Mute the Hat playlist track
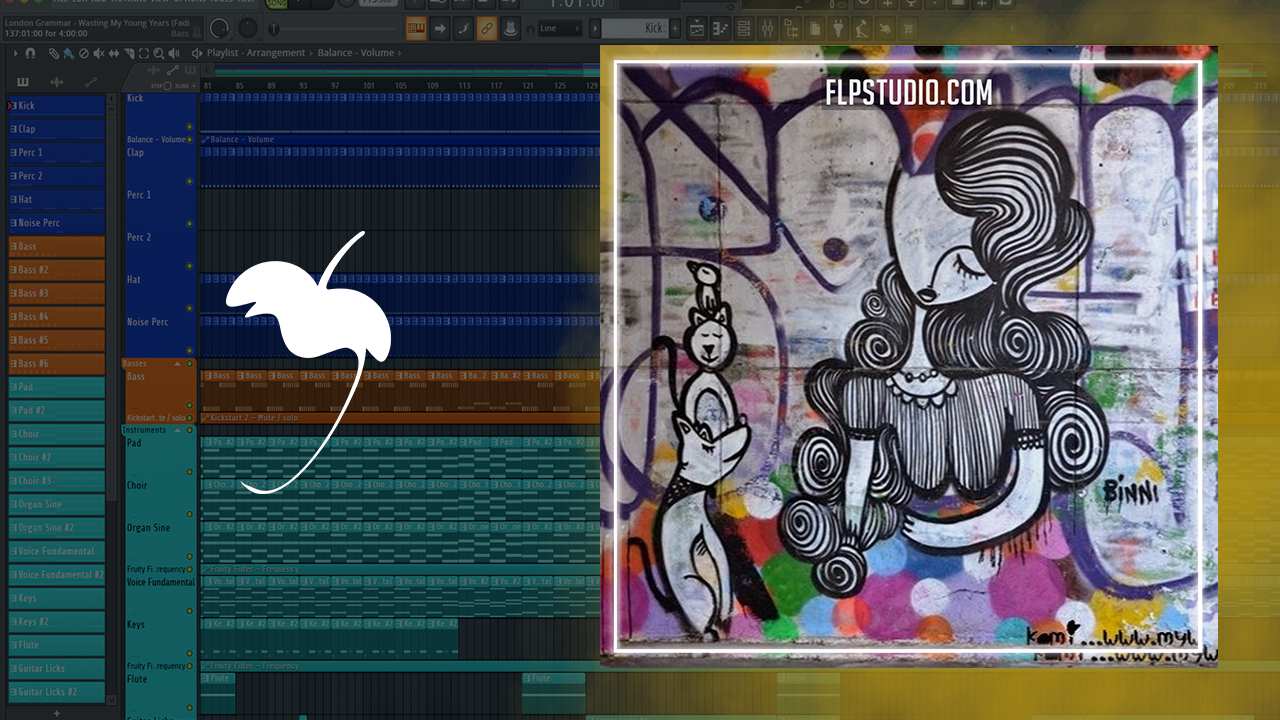The width and height of the screenshot is (1280, 720). pyautogui.click(x=189, y=266)
